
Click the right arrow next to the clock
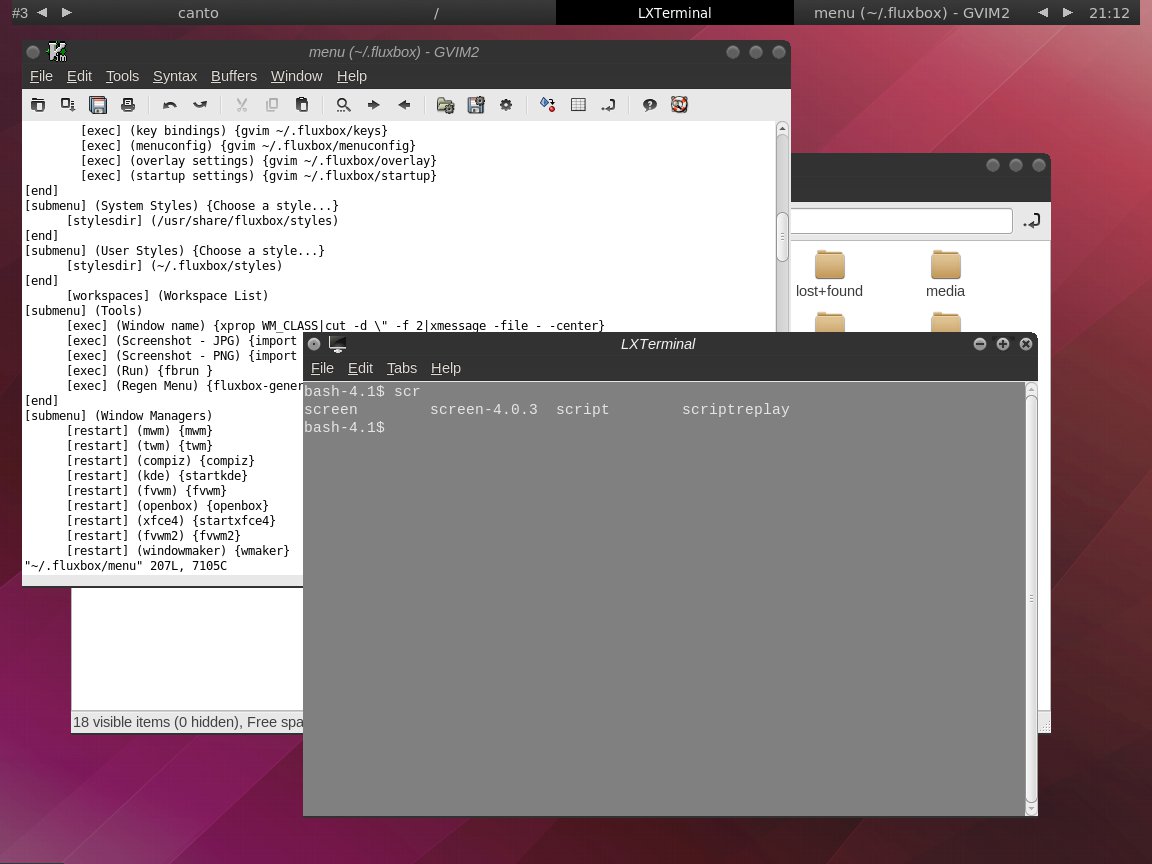tap(1068, 12)
